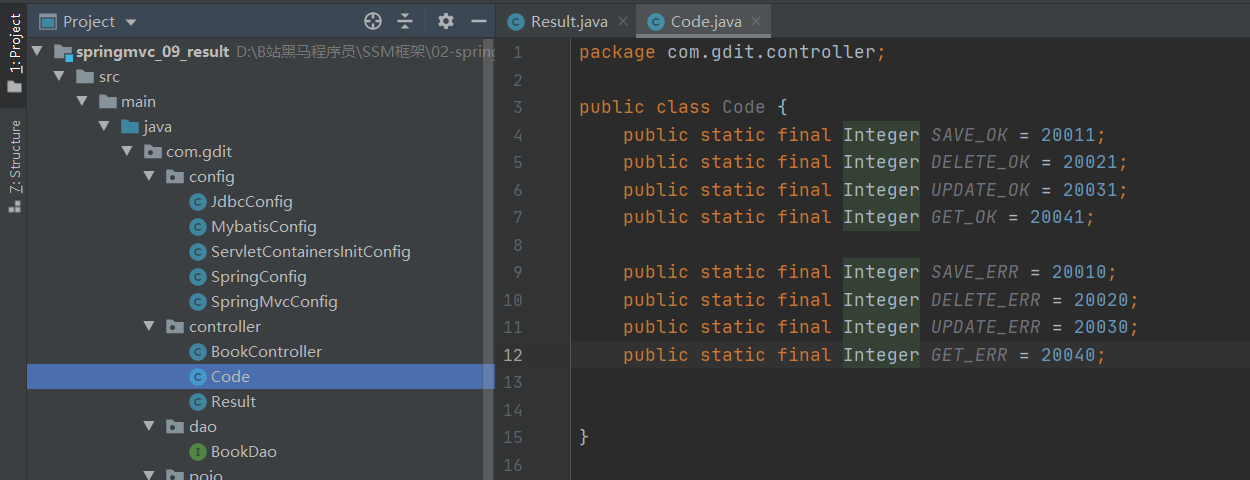Image resolution: width=1250 pixels, height=480 pixels.
Task: Select SpringMvcConfig in the tree
Action: (x=274, y=302)
